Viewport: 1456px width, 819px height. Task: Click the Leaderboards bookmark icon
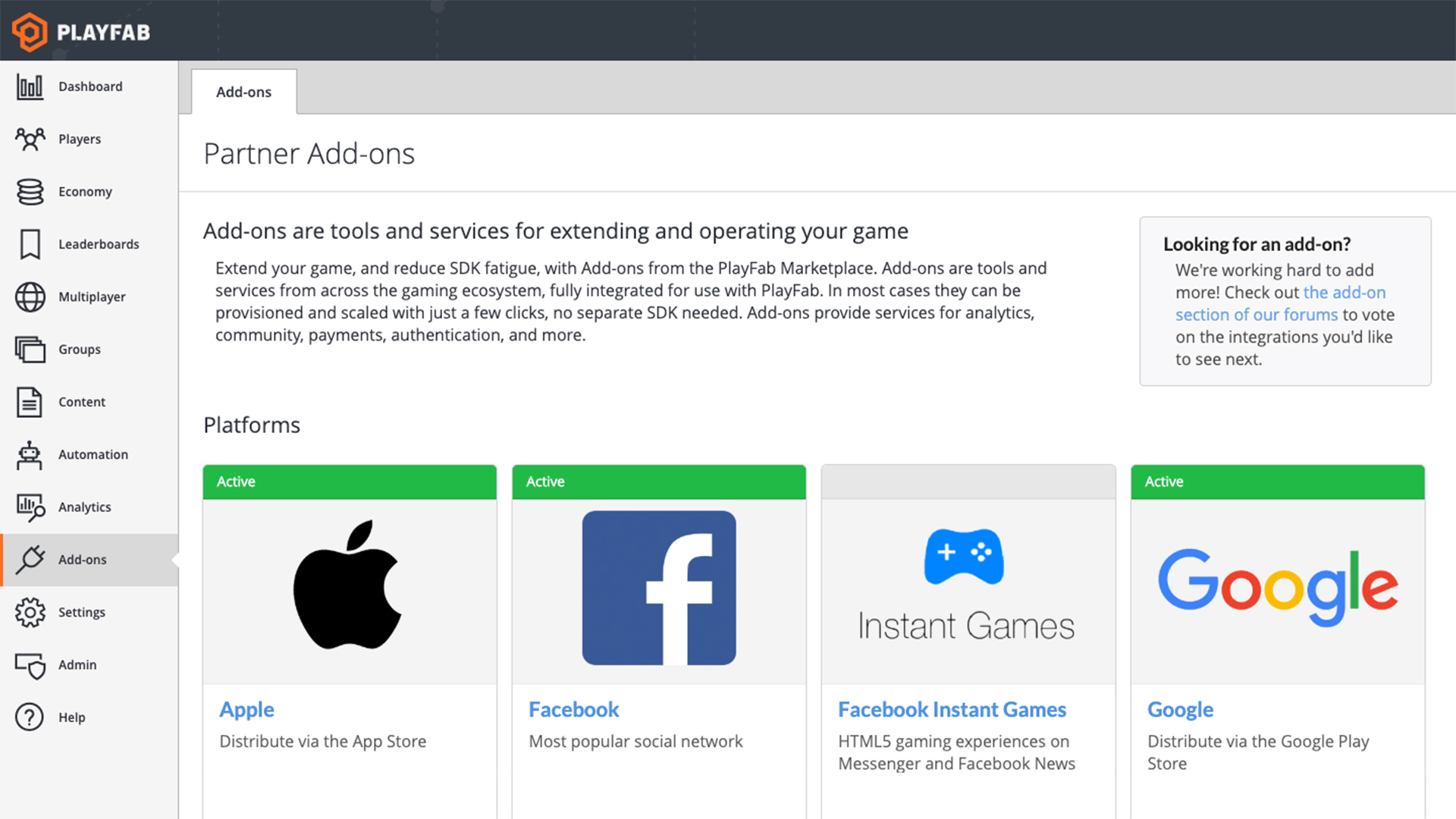(30, 244)
